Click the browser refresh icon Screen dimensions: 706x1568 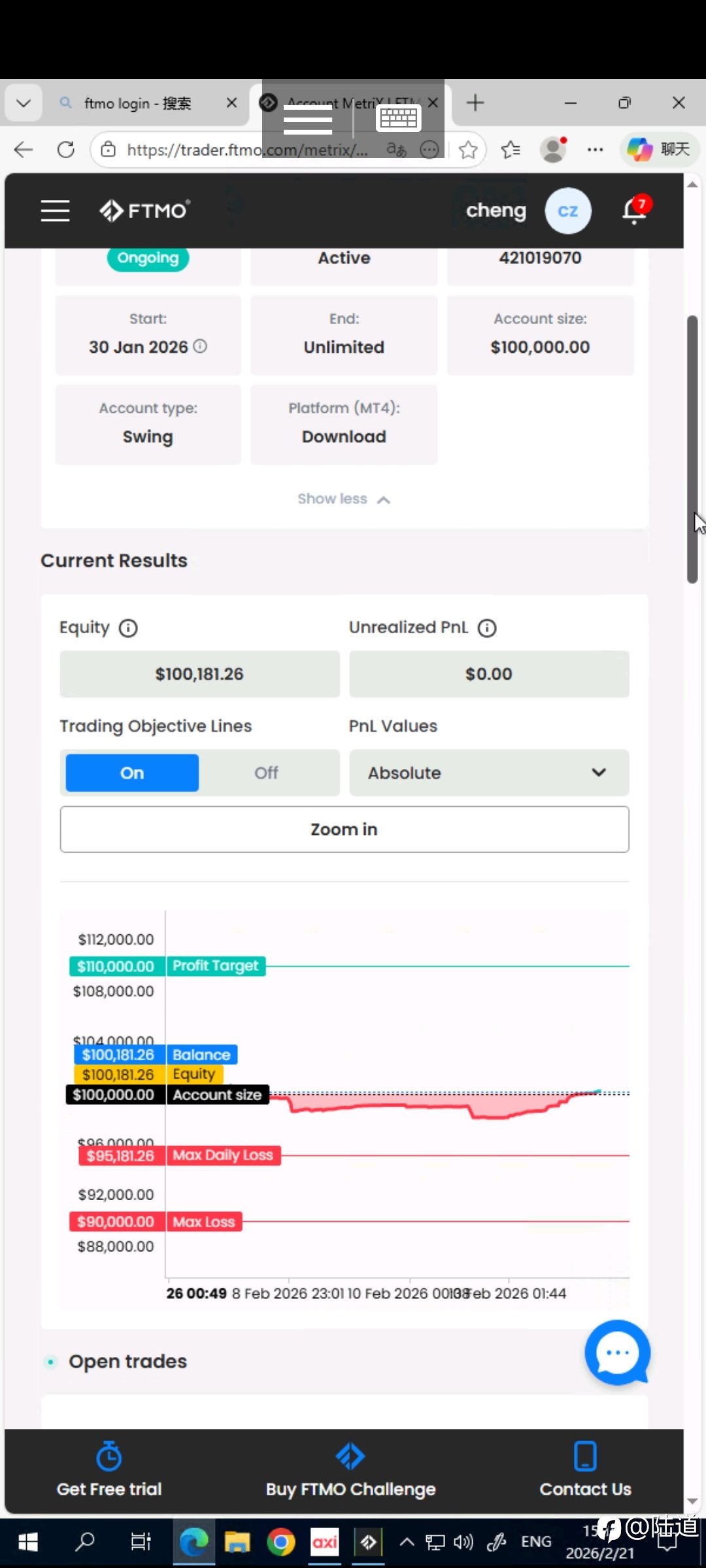click(66, 150)
